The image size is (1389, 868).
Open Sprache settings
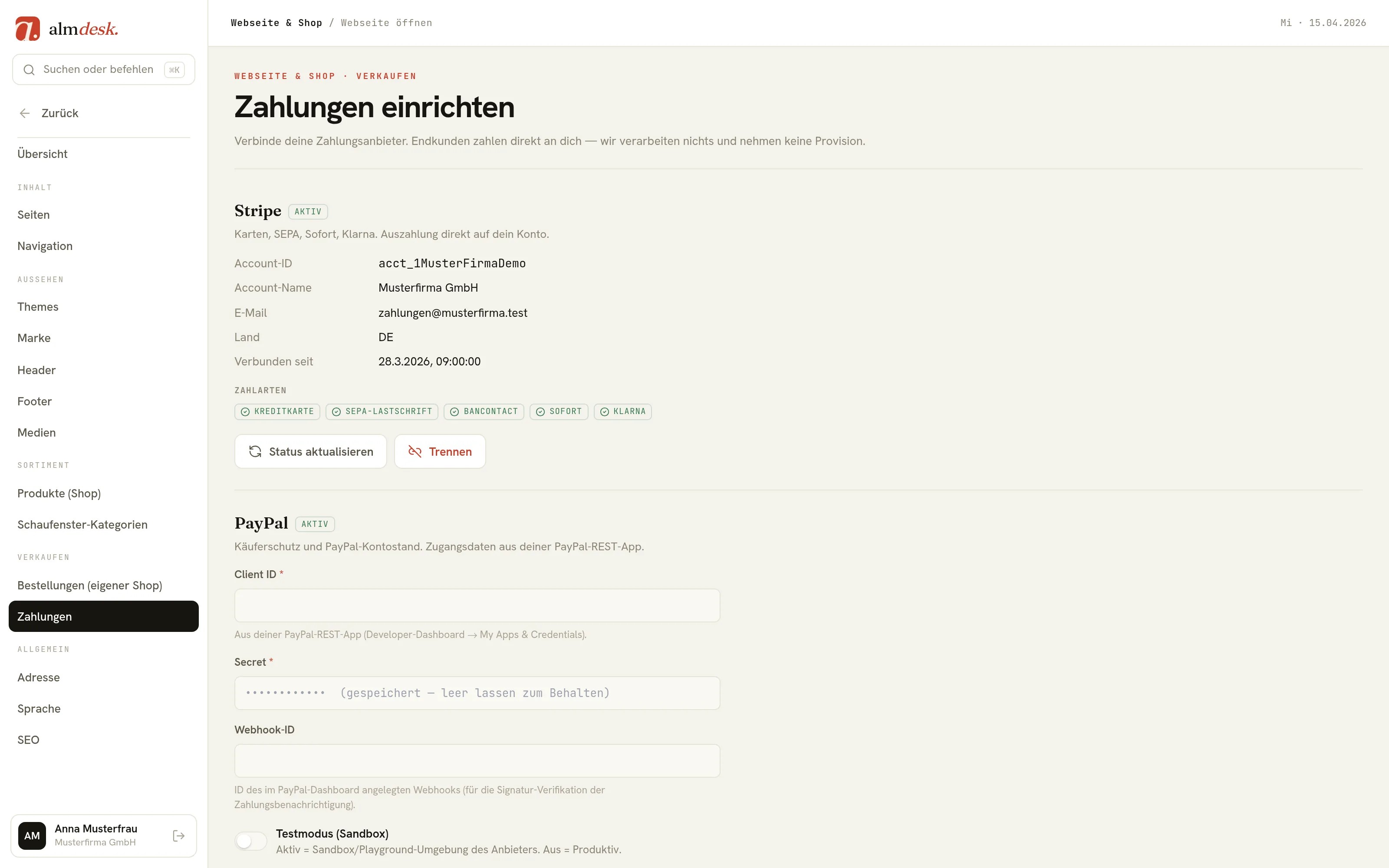point(104,708)
